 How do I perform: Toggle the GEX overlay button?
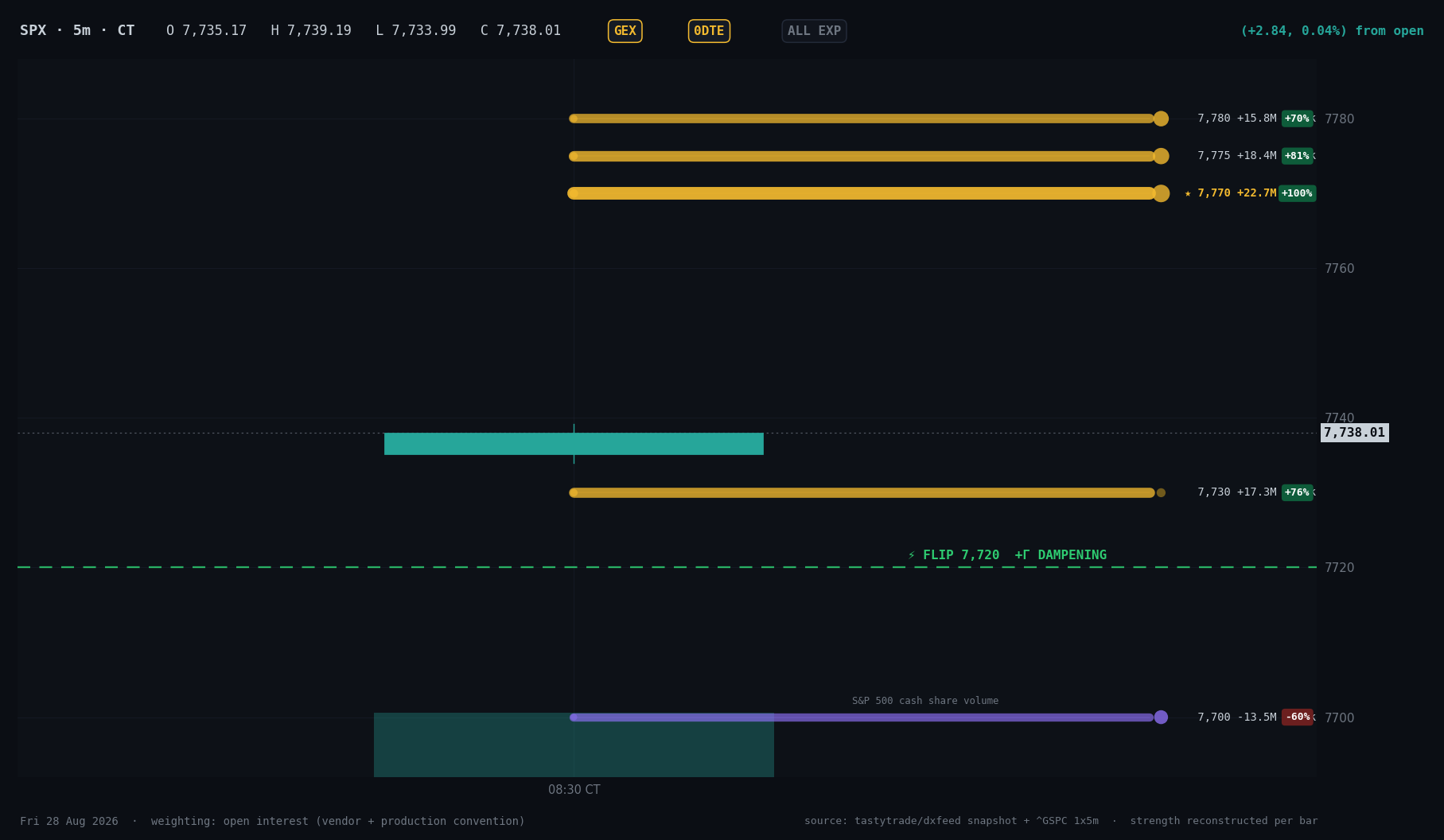pyautogui.click(x=625, y=31)
